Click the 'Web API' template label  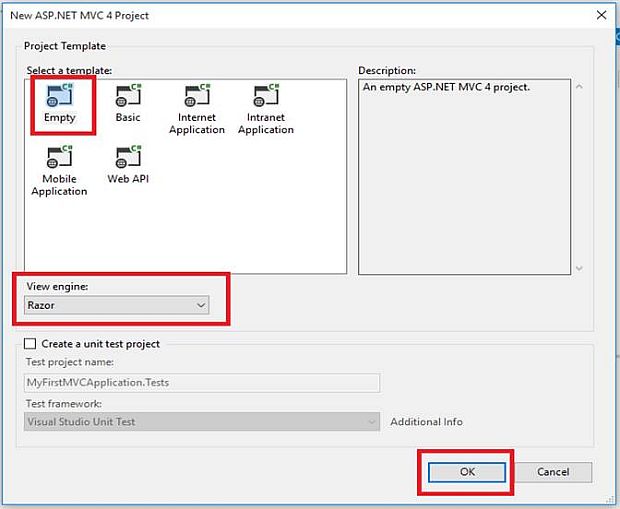tap(128, 179)
